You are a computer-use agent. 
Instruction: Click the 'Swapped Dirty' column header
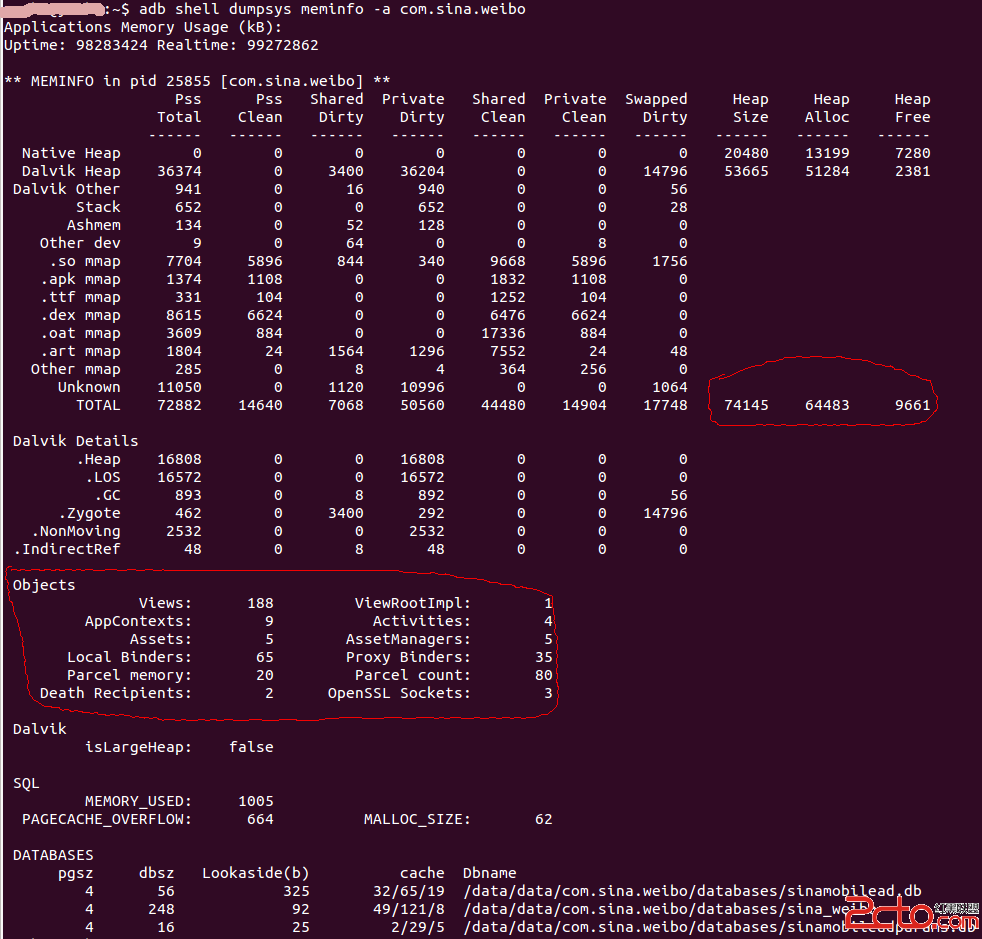656,108
